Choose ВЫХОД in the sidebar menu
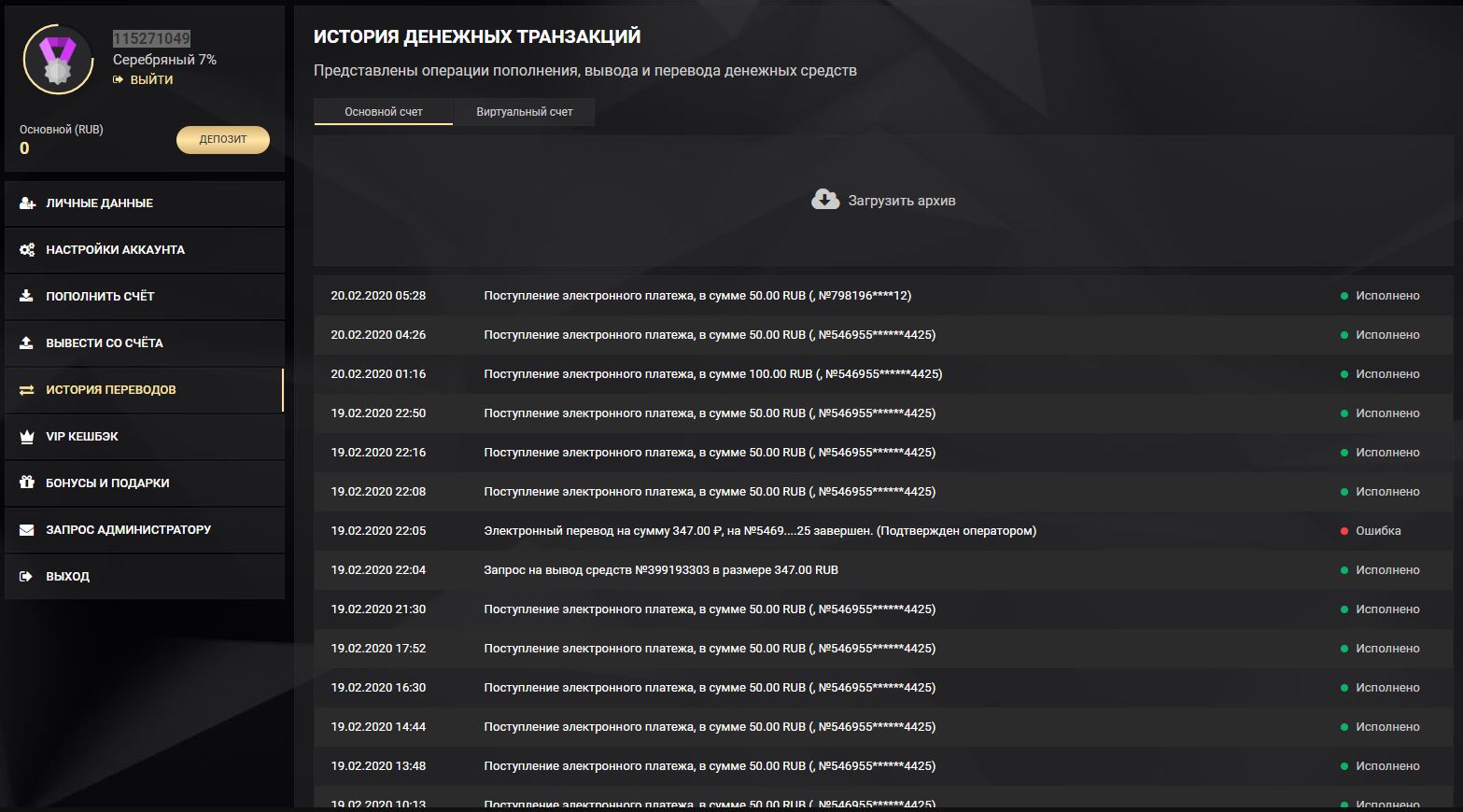The image size is (1463, 812). tap(145, 577)
